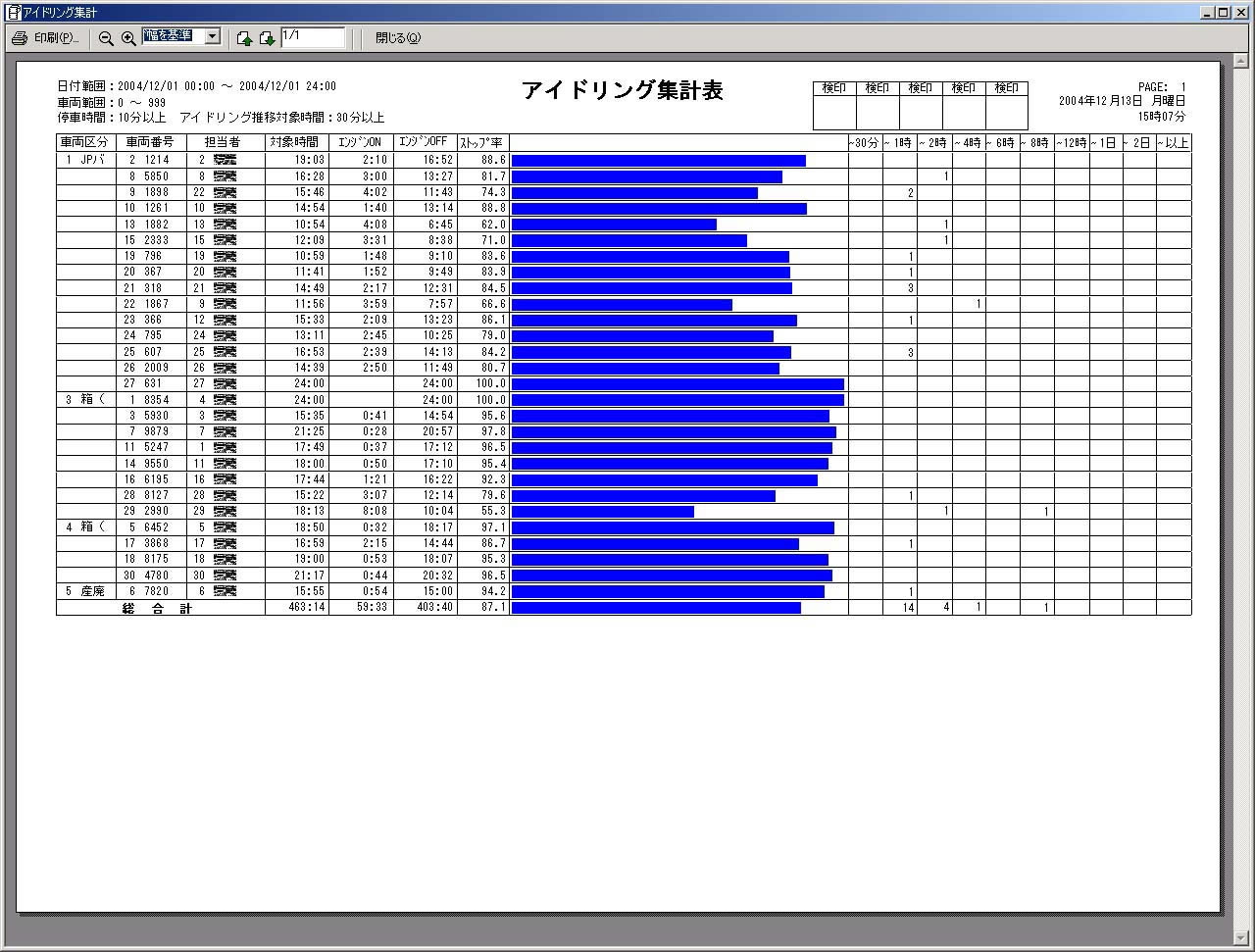Click the アイドリング集計表 report title

click(x=623, y=91)
